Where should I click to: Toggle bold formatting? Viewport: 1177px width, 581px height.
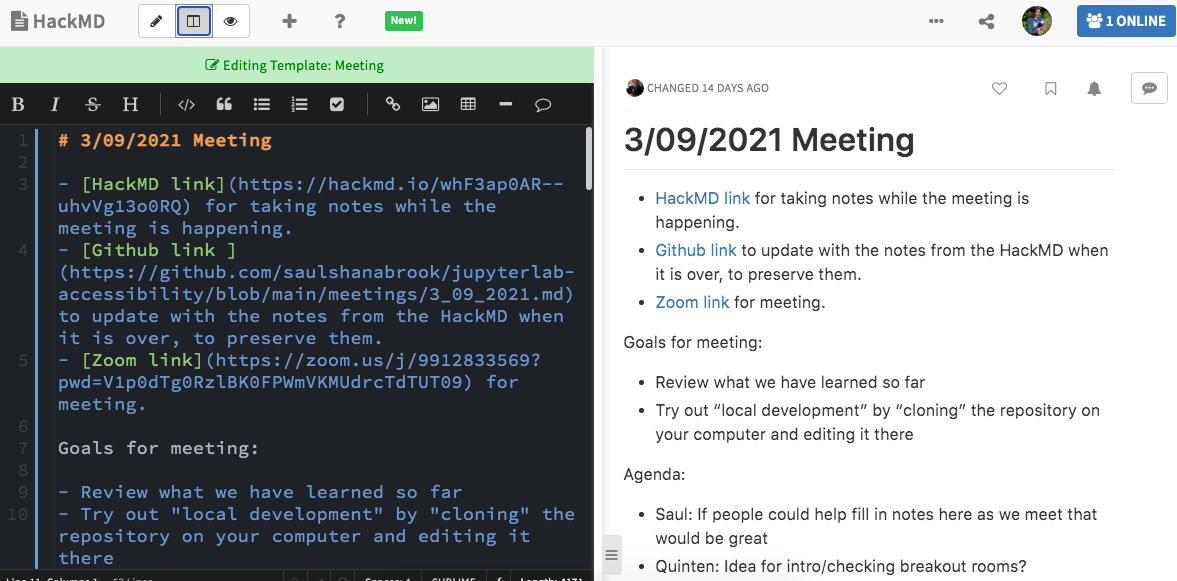click(x=17, y=104)
